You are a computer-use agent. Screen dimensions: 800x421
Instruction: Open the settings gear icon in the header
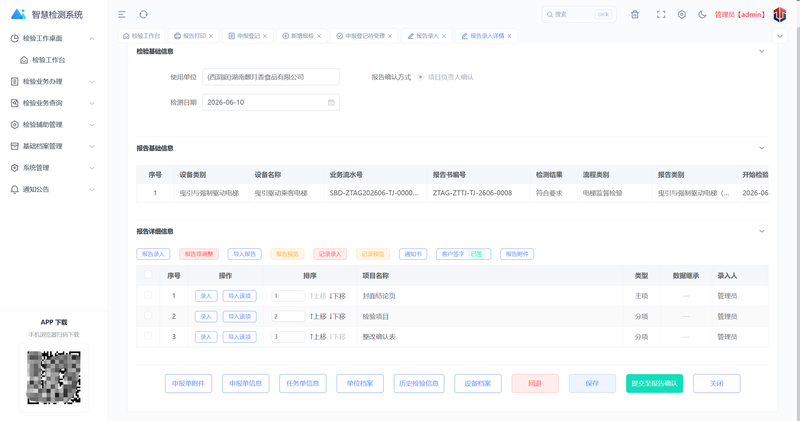click(x=682, y=15)
